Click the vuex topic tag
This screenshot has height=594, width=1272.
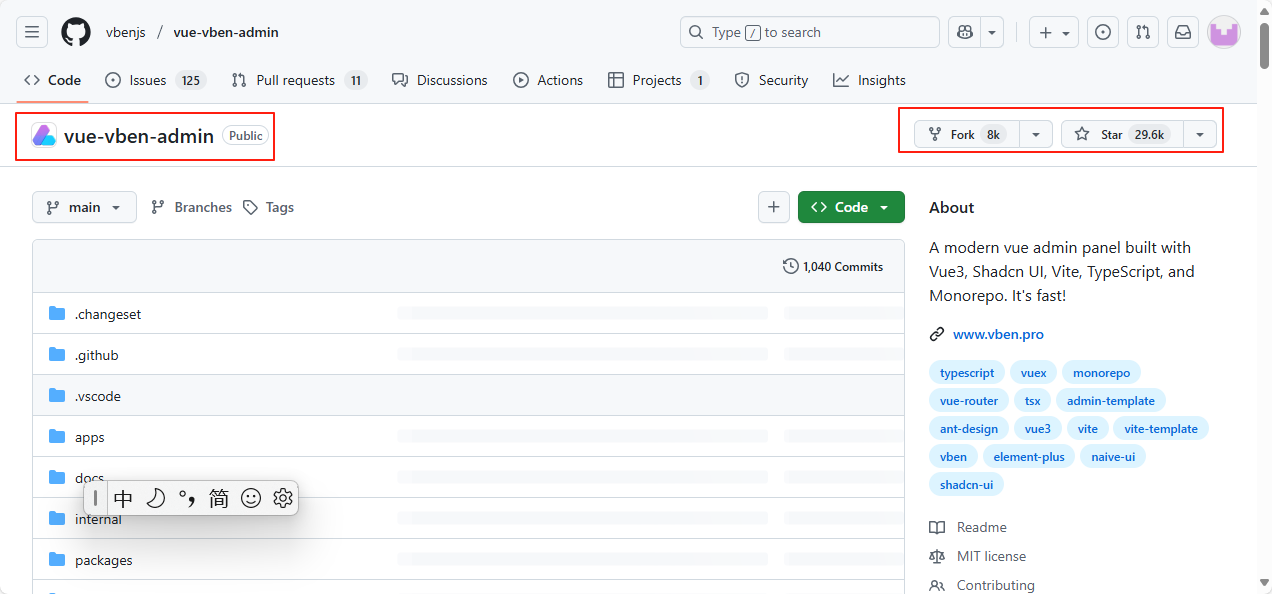point(1033,373)
